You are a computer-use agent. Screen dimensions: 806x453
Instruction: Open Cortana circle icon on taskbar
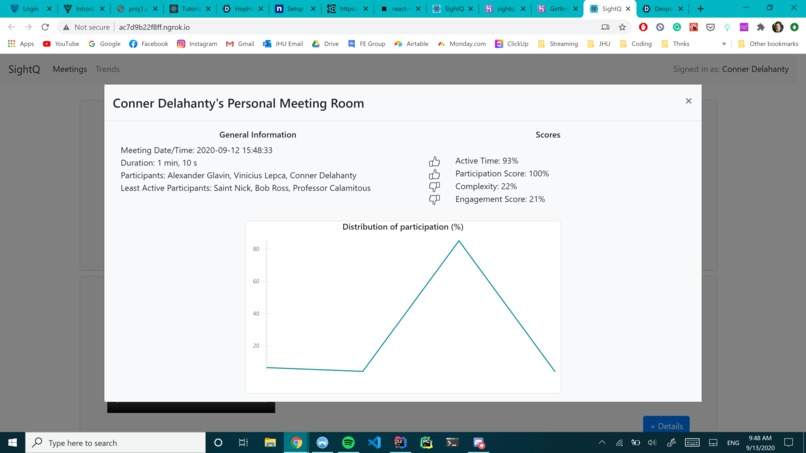pos(218,442)
